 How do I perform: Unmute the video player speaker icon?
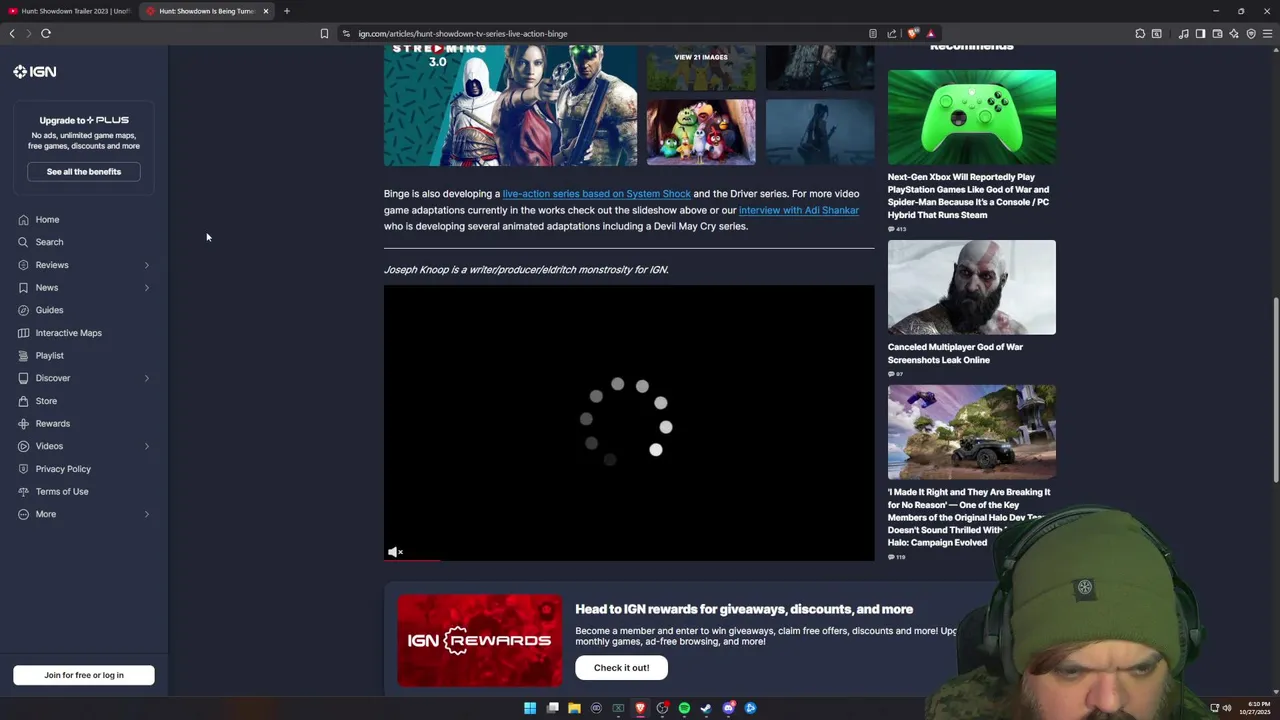(395, 552)
